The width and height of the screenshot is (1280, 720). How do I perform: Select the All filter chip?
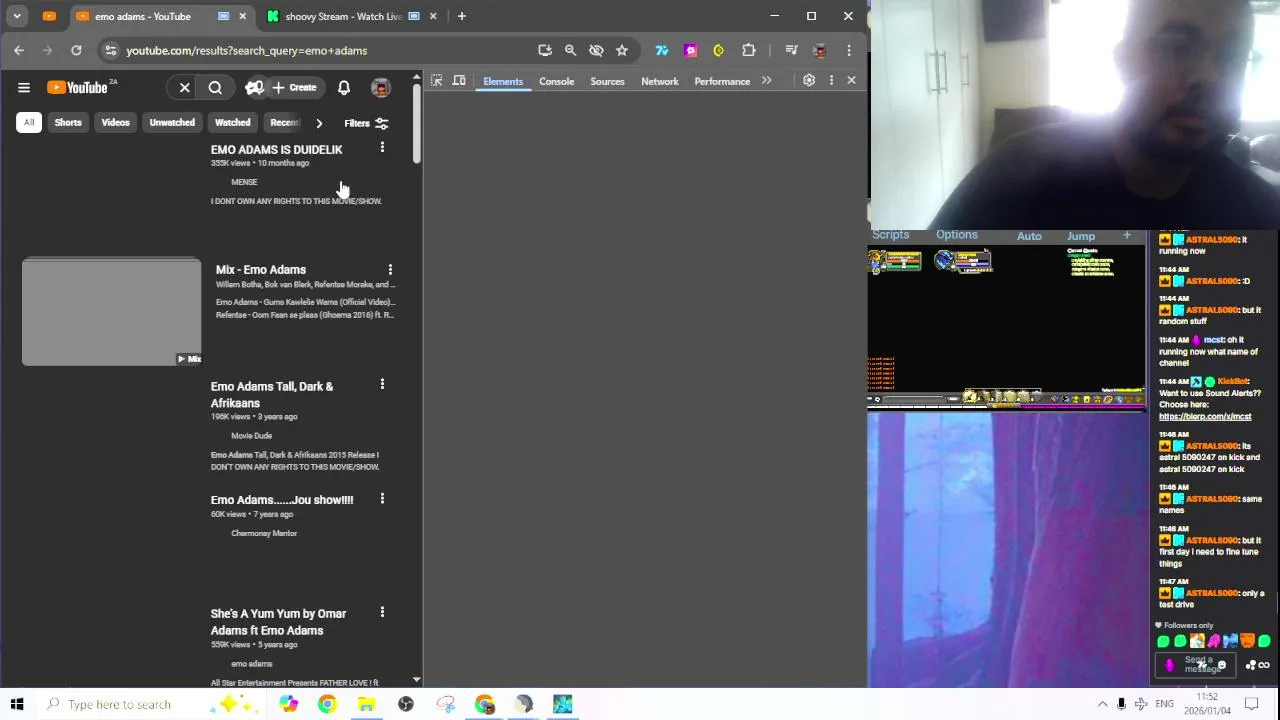(x=29, y=123)
